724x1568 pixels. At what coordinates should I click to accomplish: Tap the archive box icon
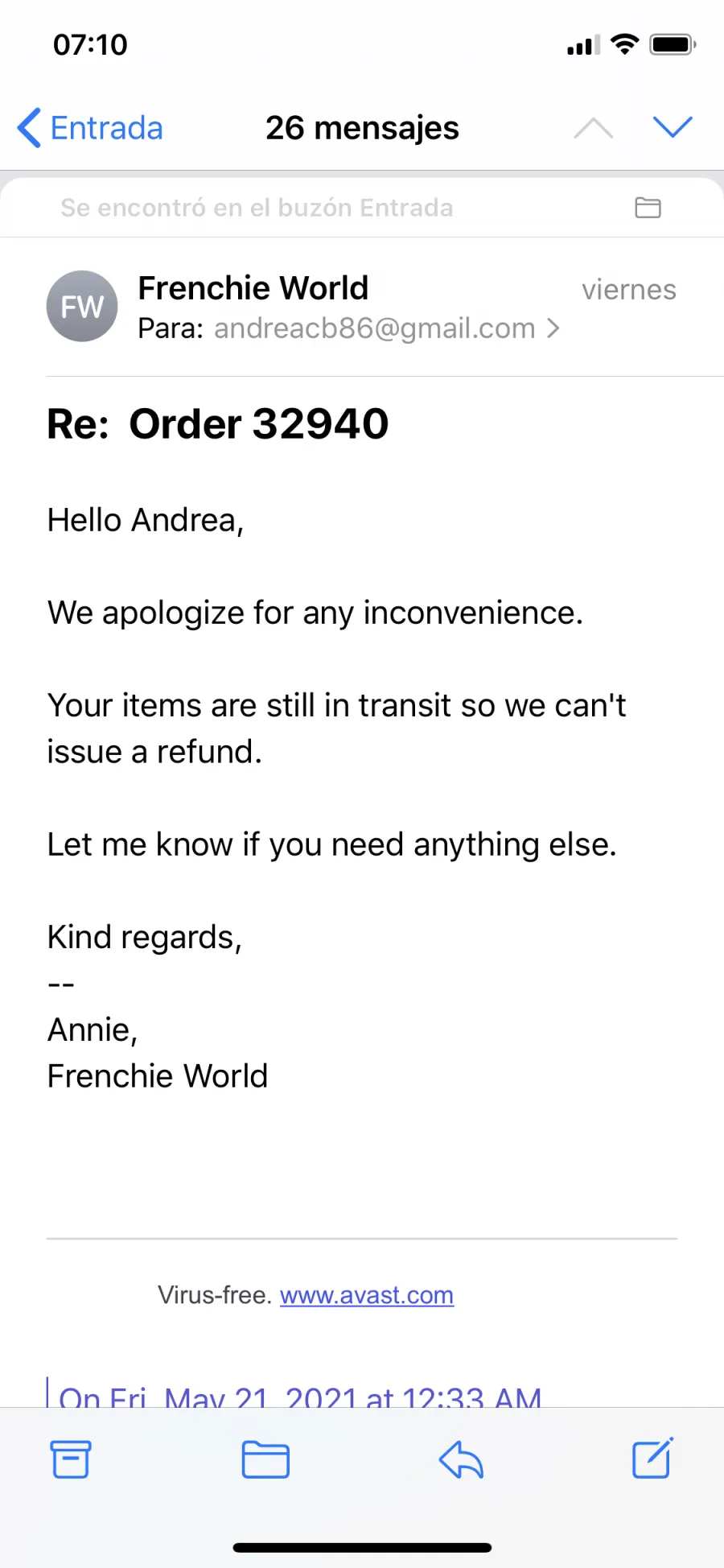click(x=71, y=1459)
